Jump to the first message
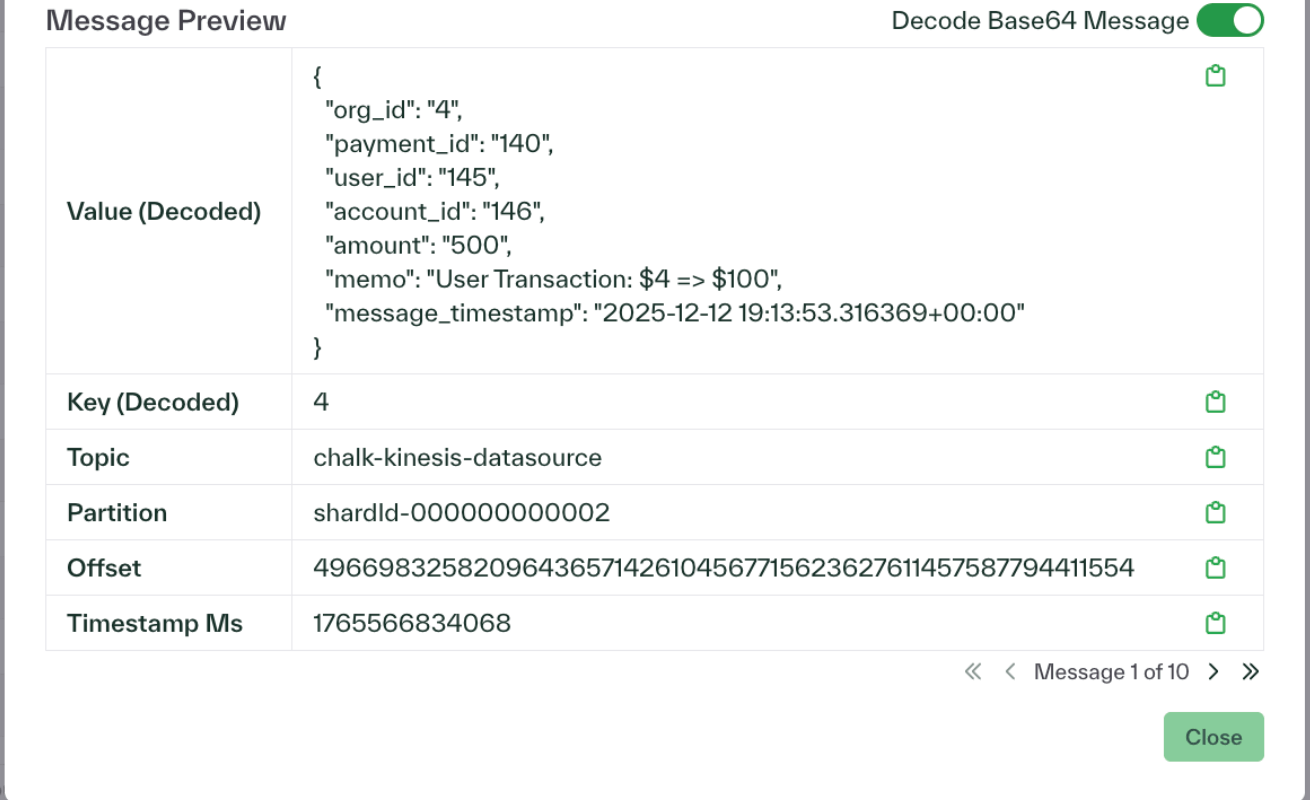The width and height of the screenshot is (1310, 800). click(973, 672)
